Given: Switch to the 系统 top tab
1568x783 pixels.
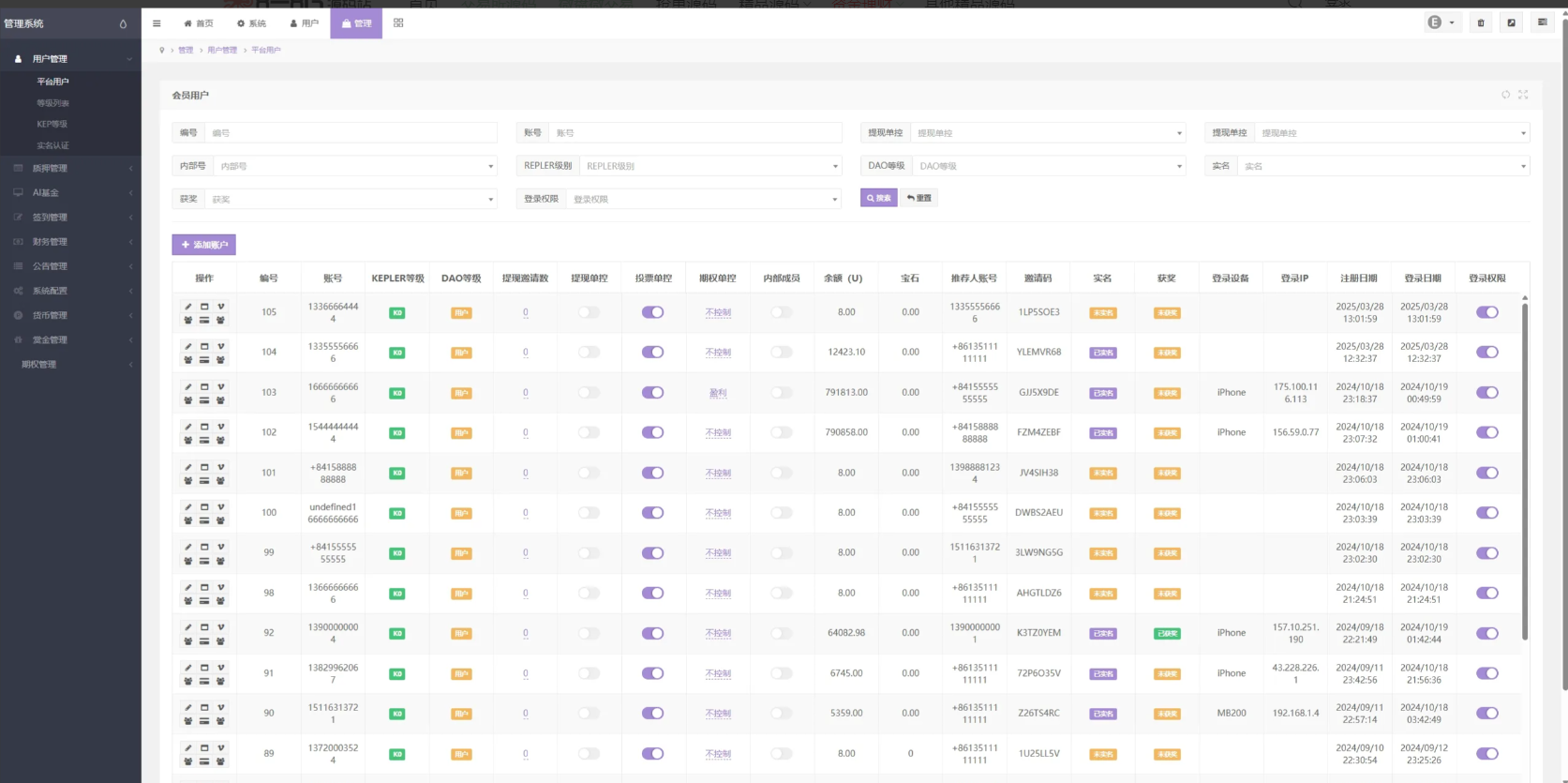Looking at the screenshot, I should 251,23.
